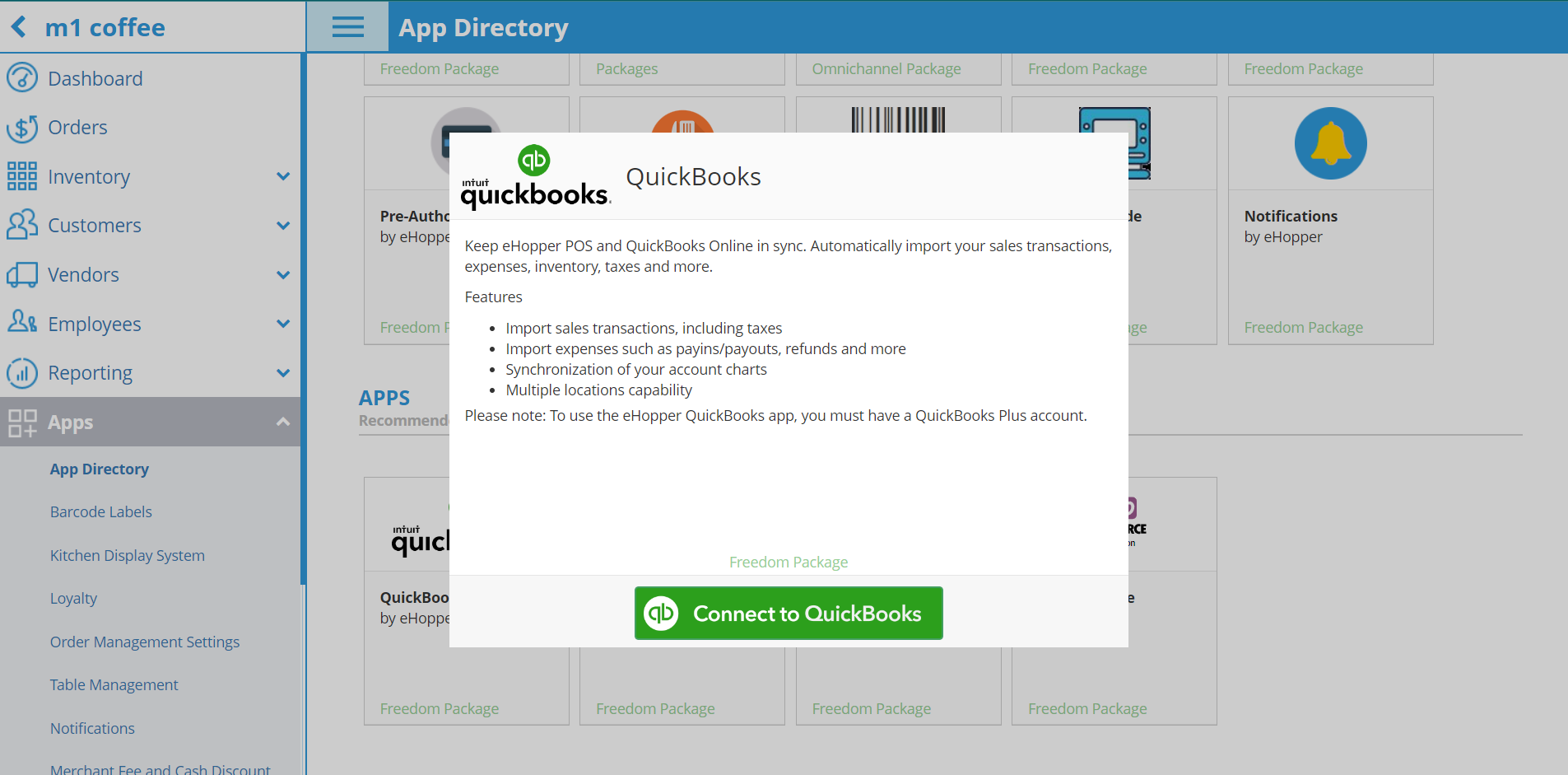Expand the Inventory section
The width and height of the screenshot is (1568, 775).
point(284,175)
